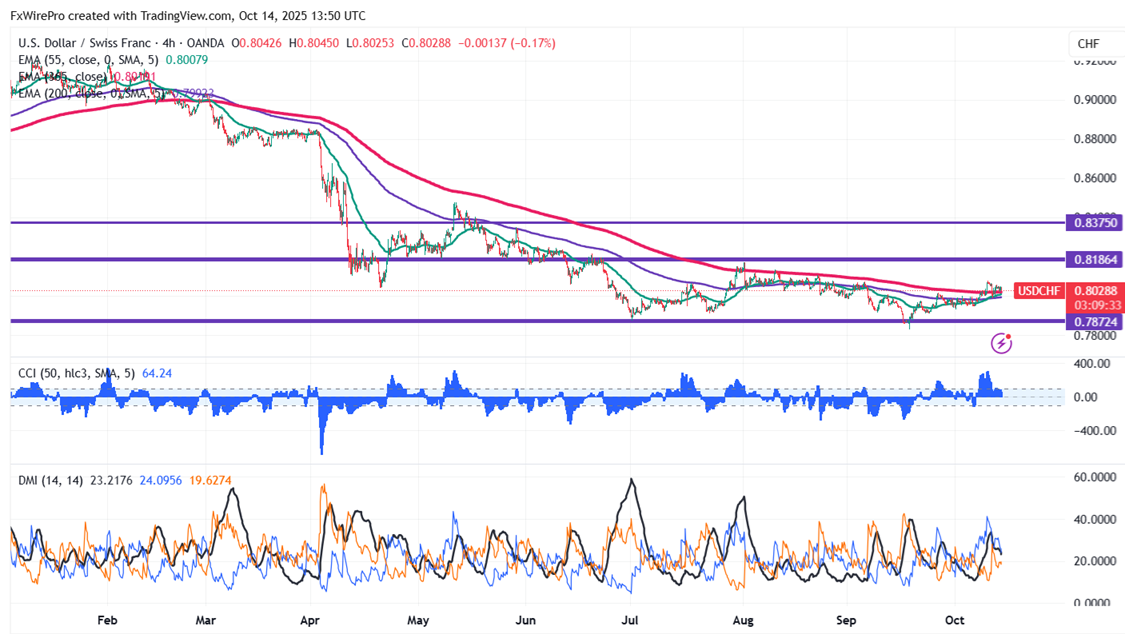Click the EMA (365, close) legend
Screen dimensions: 1125x634
click(62, 77)
